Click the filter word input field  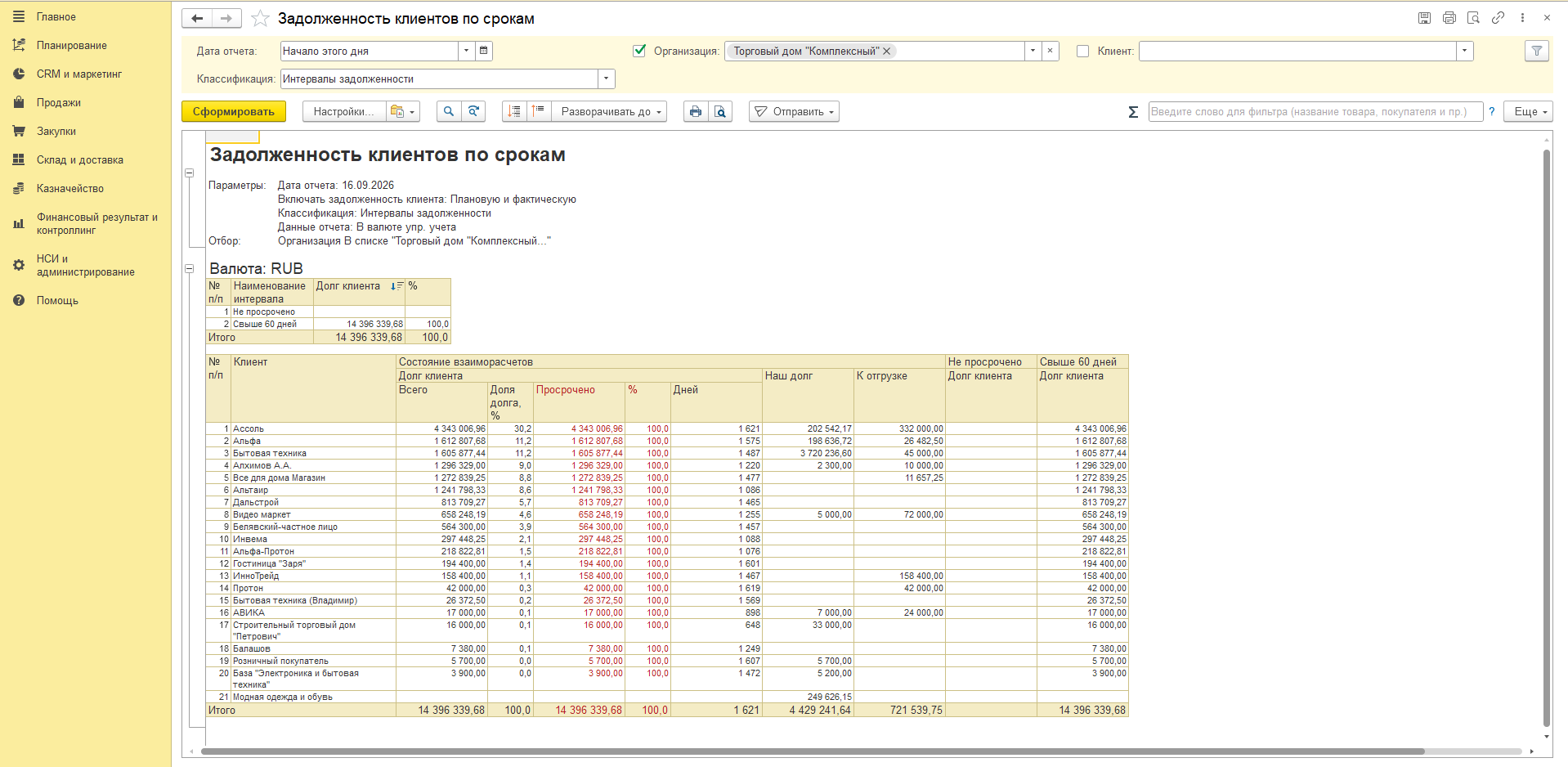[1315, 112]
